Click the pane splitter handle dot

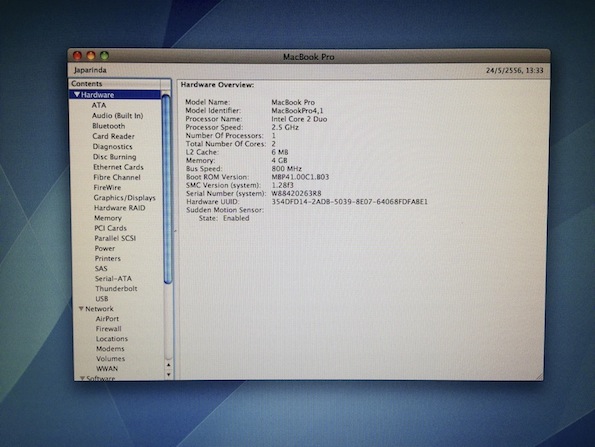pos(175,230)
